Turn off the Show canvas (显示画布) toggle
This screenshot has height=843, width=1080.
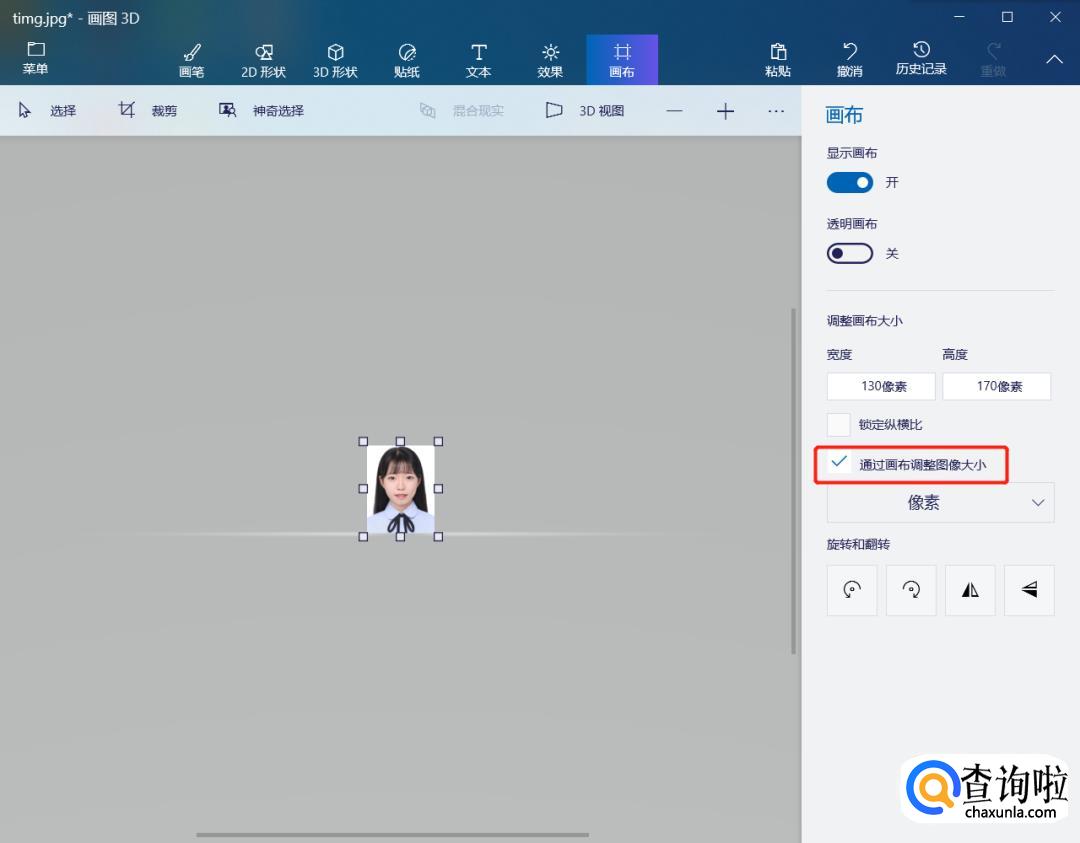pos(849,183)
